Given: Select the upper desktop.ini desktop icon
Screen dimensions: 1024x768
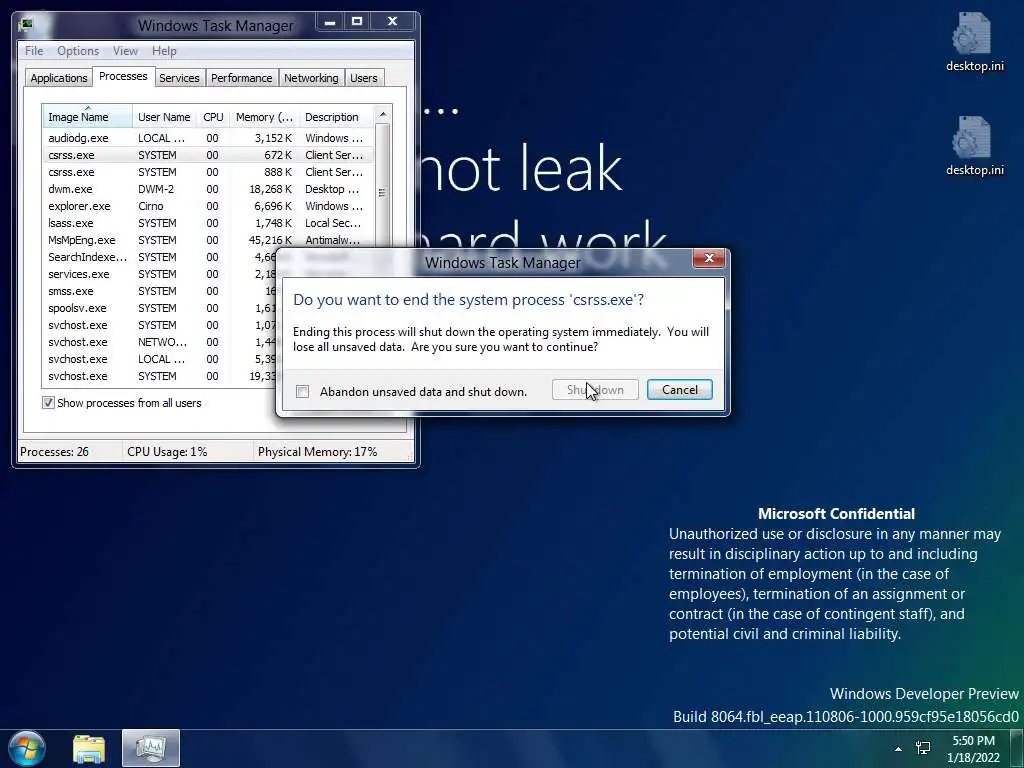Looking at the screenshot, I should (x=974, y=42).
